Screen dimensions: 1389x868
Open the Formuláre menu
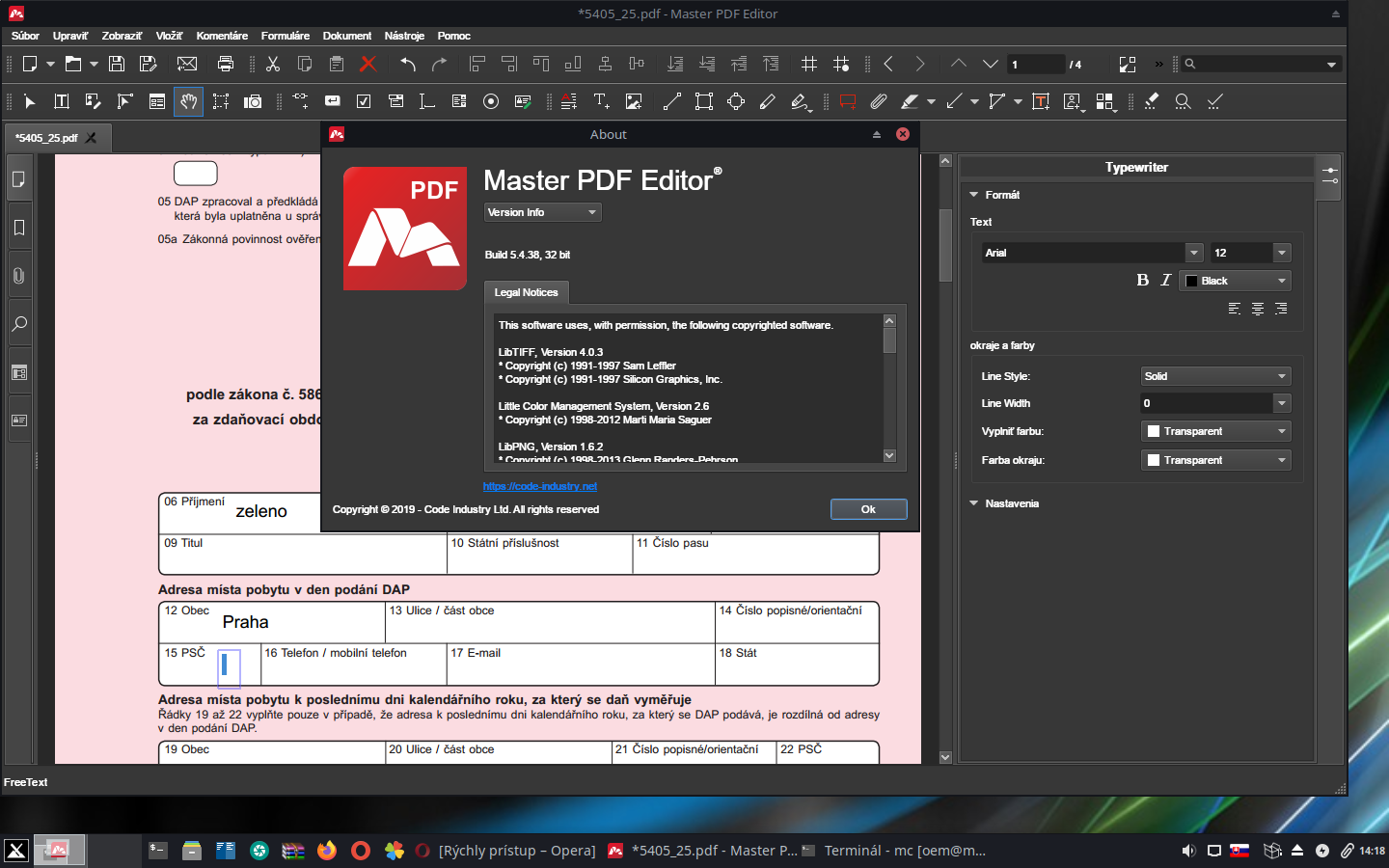[286, 36]
